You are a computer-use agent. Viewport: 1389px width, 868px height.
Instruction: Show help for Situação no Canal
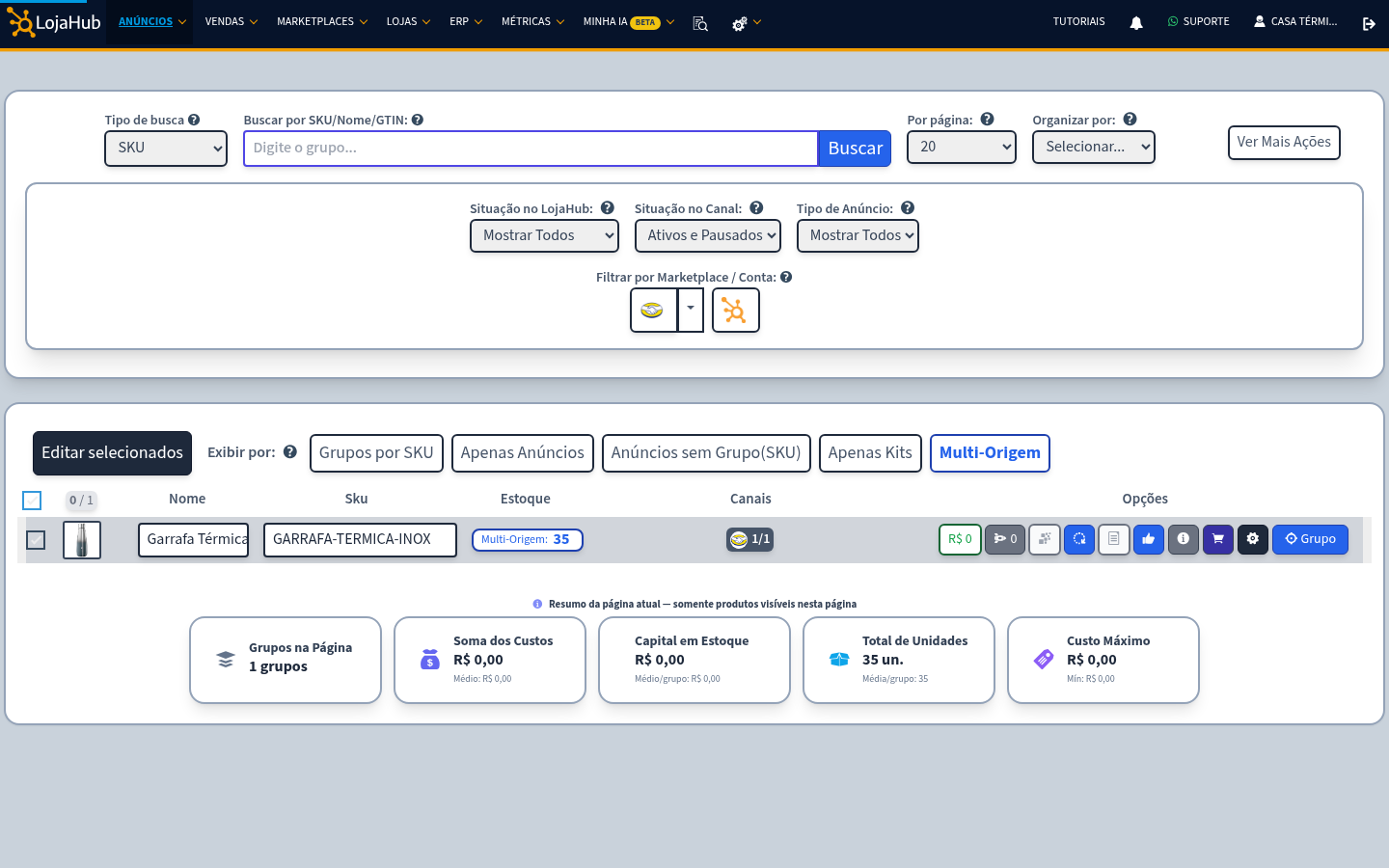coord(756,207)
